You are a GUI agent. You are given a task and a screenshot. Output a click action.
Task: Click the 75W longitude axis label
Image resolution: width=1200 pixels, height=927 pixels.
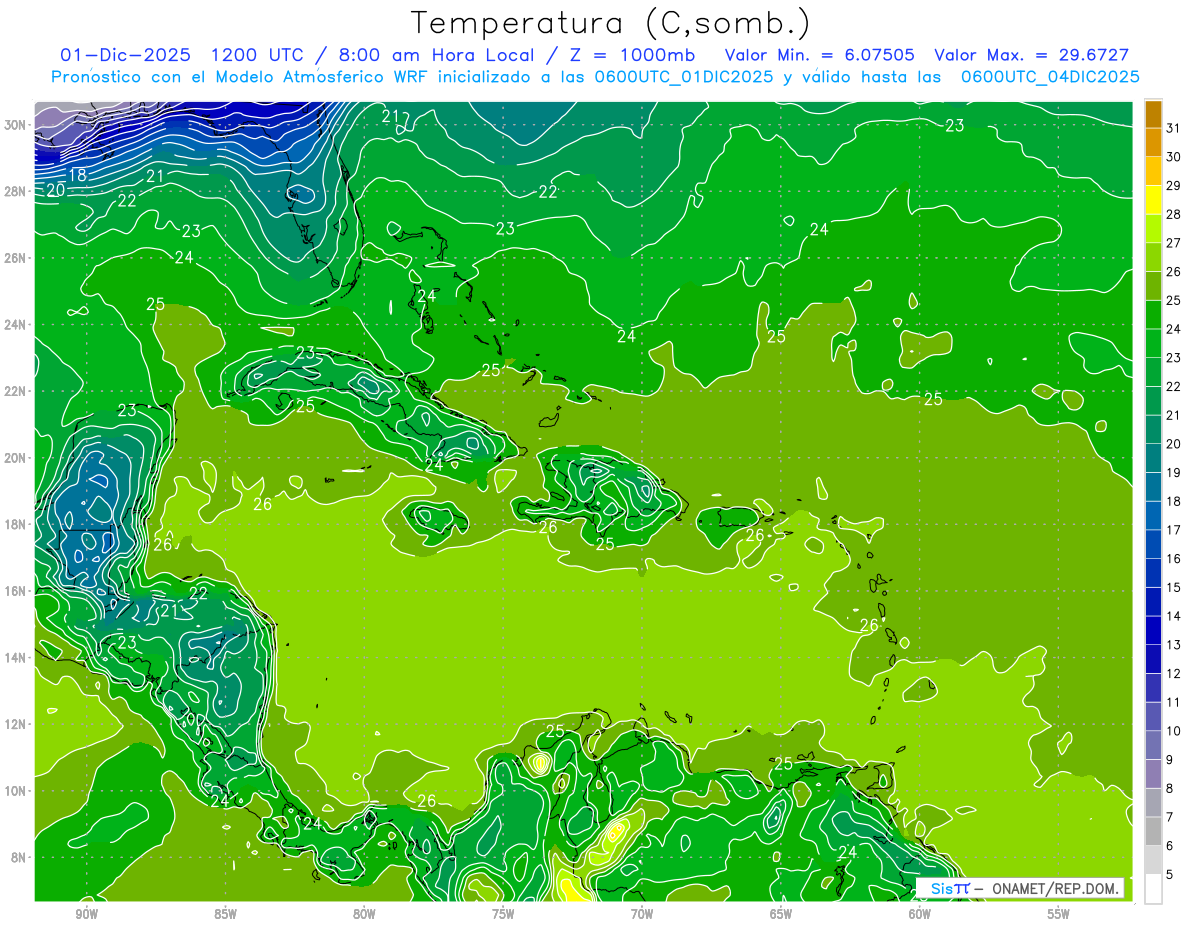(x=503, y=914)
